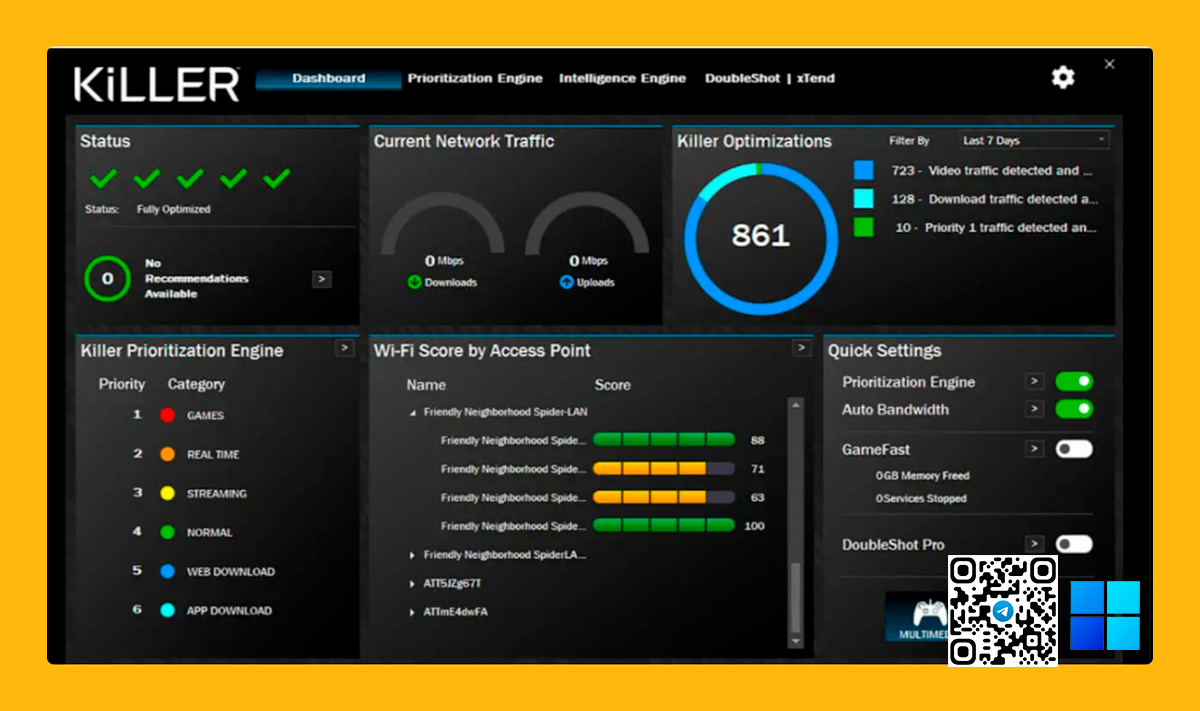Click the 861 optimizations donut chart
1200x711 pixels.
760,238
